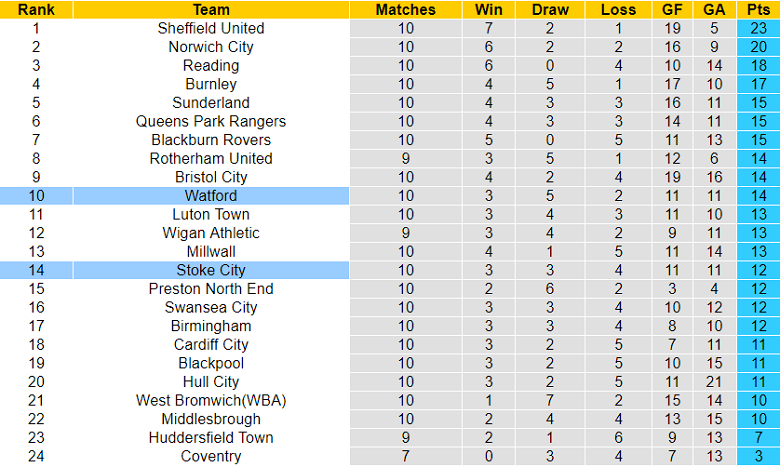Sort by the Team column header

211,10
